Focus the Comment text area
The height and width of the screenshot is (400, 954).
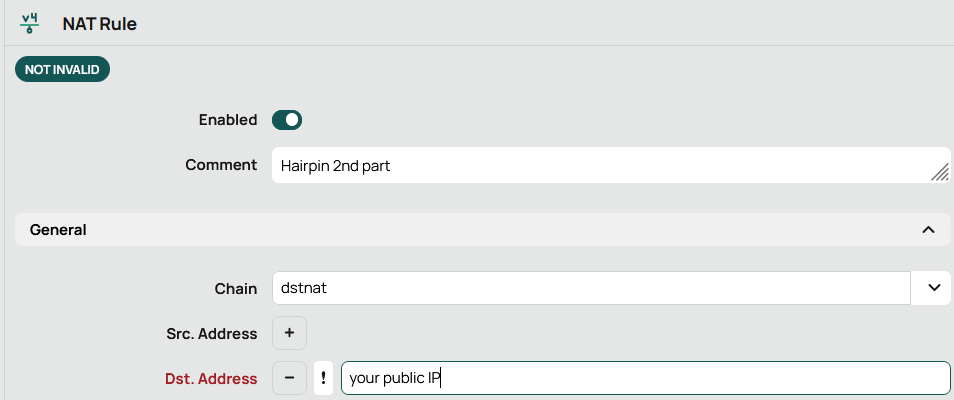pos(600,165)
